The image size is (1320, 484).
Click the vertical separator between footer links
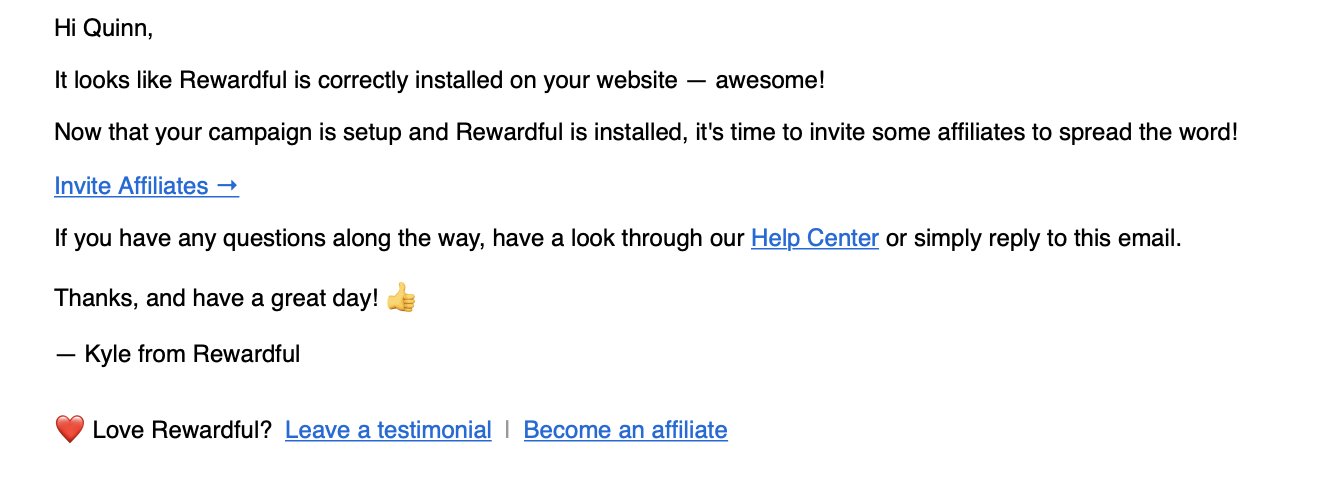click(x=508, y=430)
